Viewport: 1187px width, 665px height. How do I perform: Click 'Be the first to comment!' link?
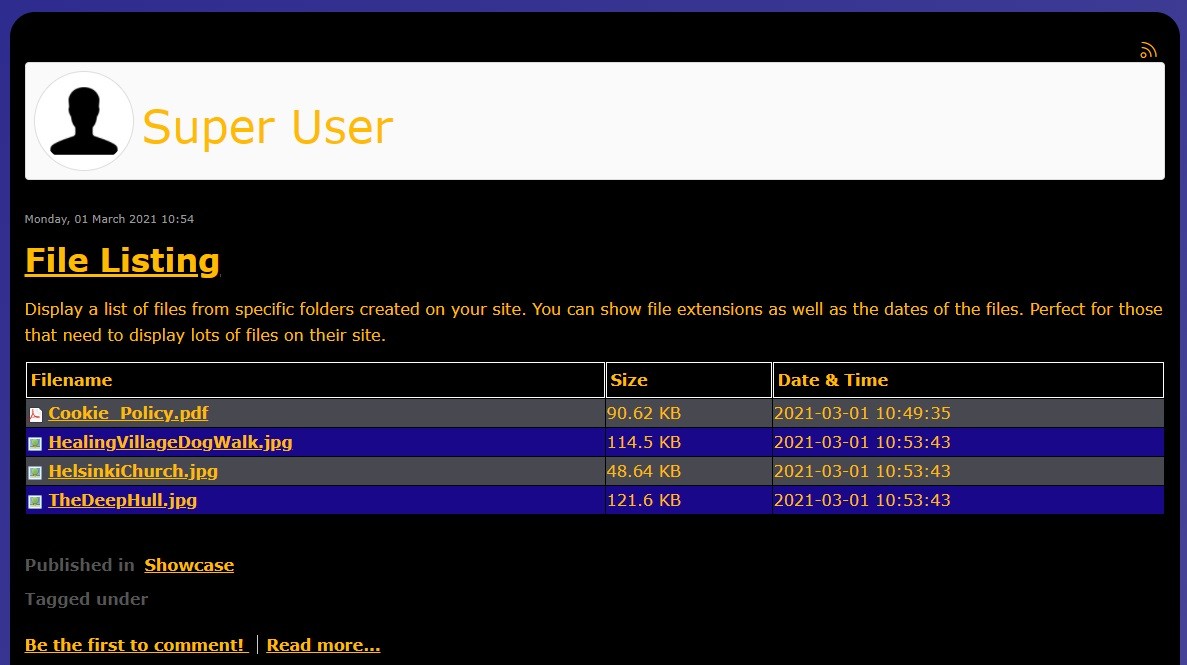tap(136, 645)
